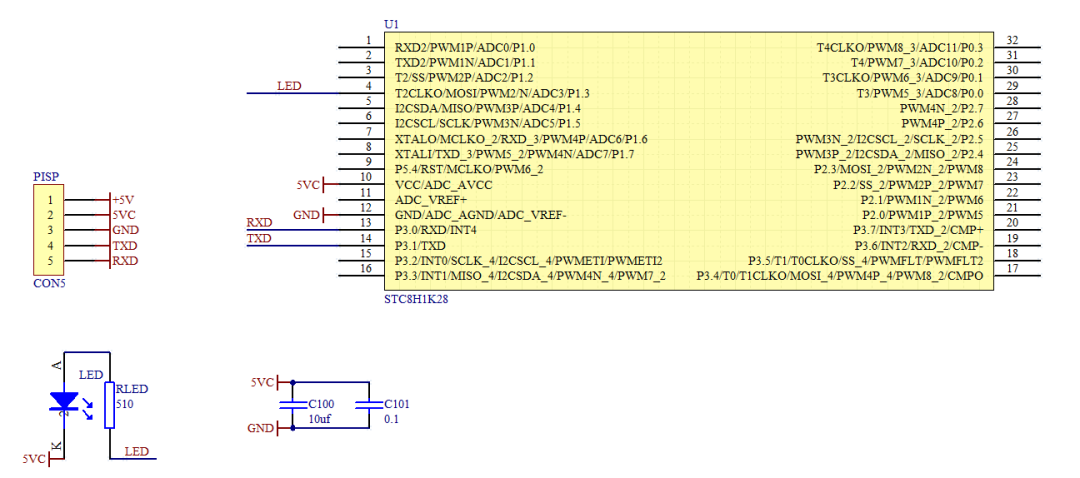The height and width of the screenshot is (478, 1080).
Task: Select pin label I2CSDA/MISO/PWM3P/ADC4/P1.4
Action: click(488, 108)
